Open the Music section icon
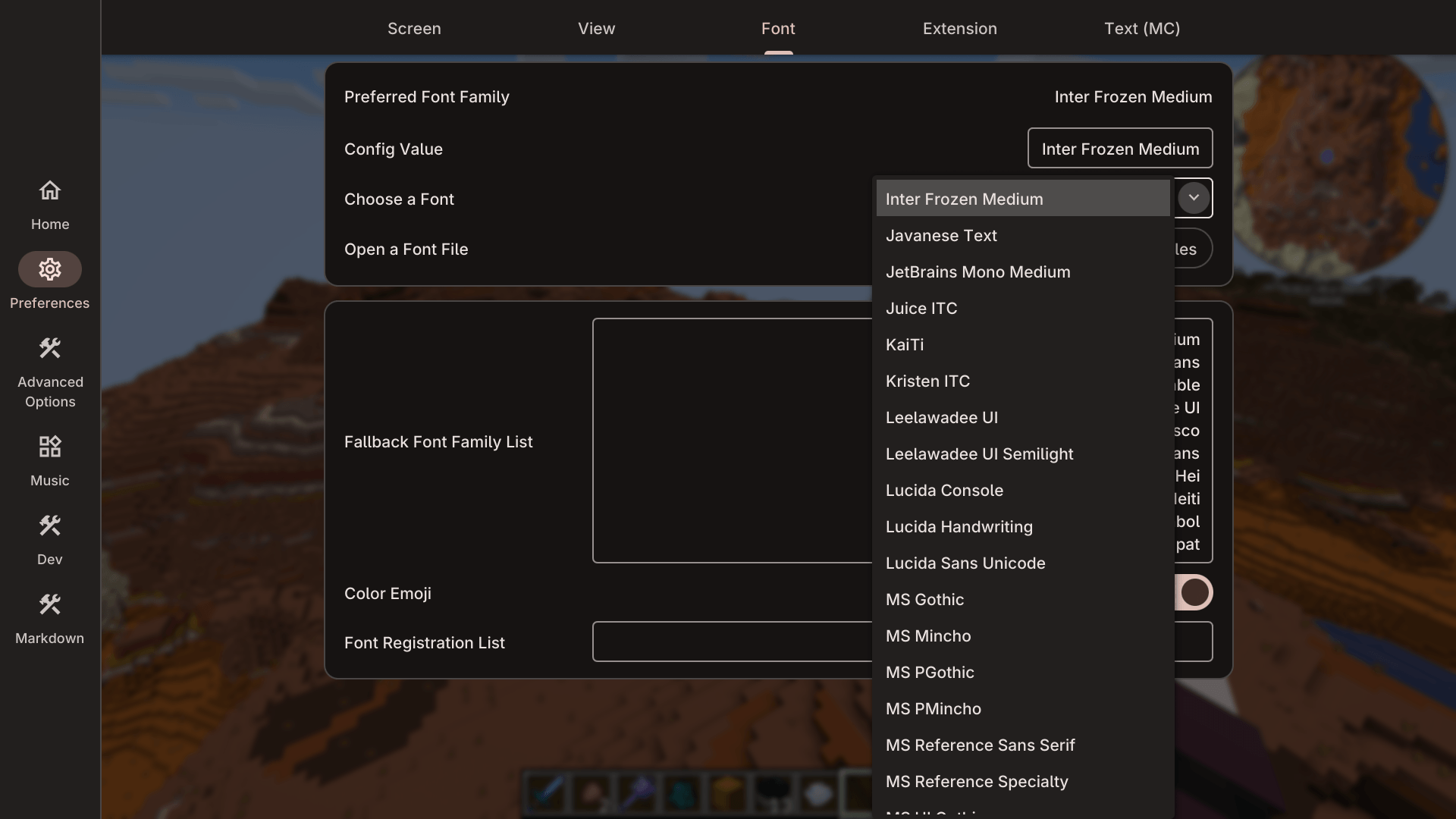 pyautogui.click(x=50, y=447)
